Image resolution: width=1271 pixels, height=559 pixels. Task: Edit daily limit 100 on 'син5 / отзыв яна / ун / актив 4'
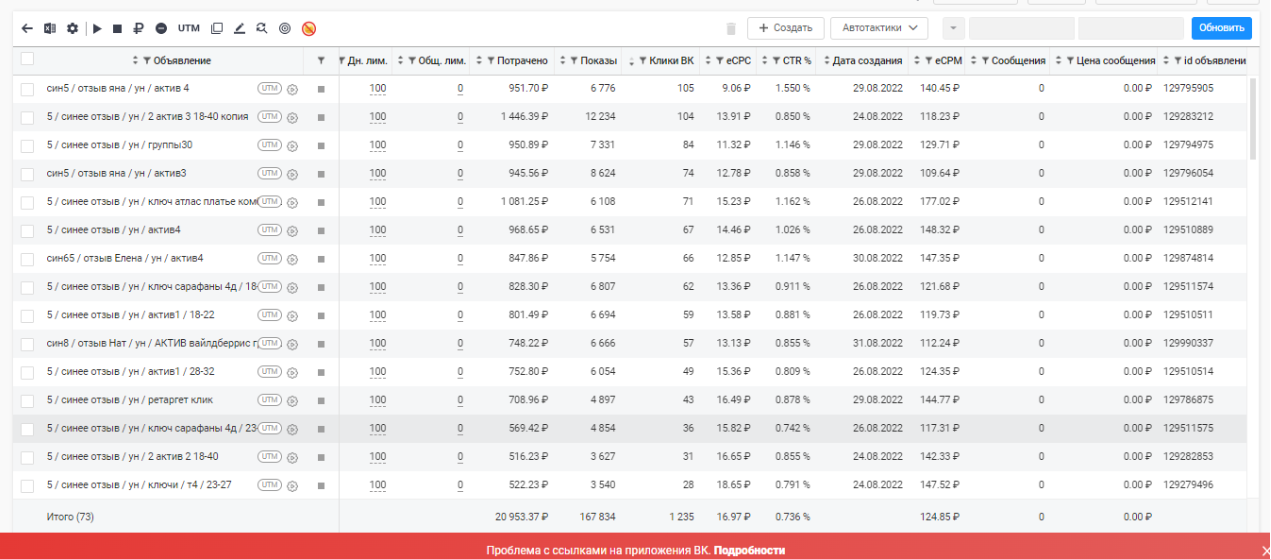[x=377, y=89]
